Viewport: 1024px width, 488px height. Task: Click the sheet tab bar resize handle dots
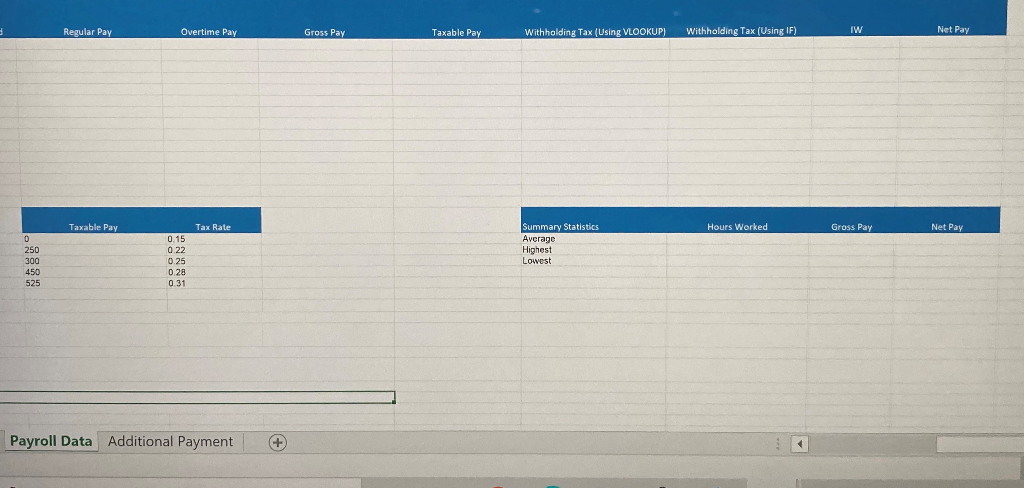[778, 444]
